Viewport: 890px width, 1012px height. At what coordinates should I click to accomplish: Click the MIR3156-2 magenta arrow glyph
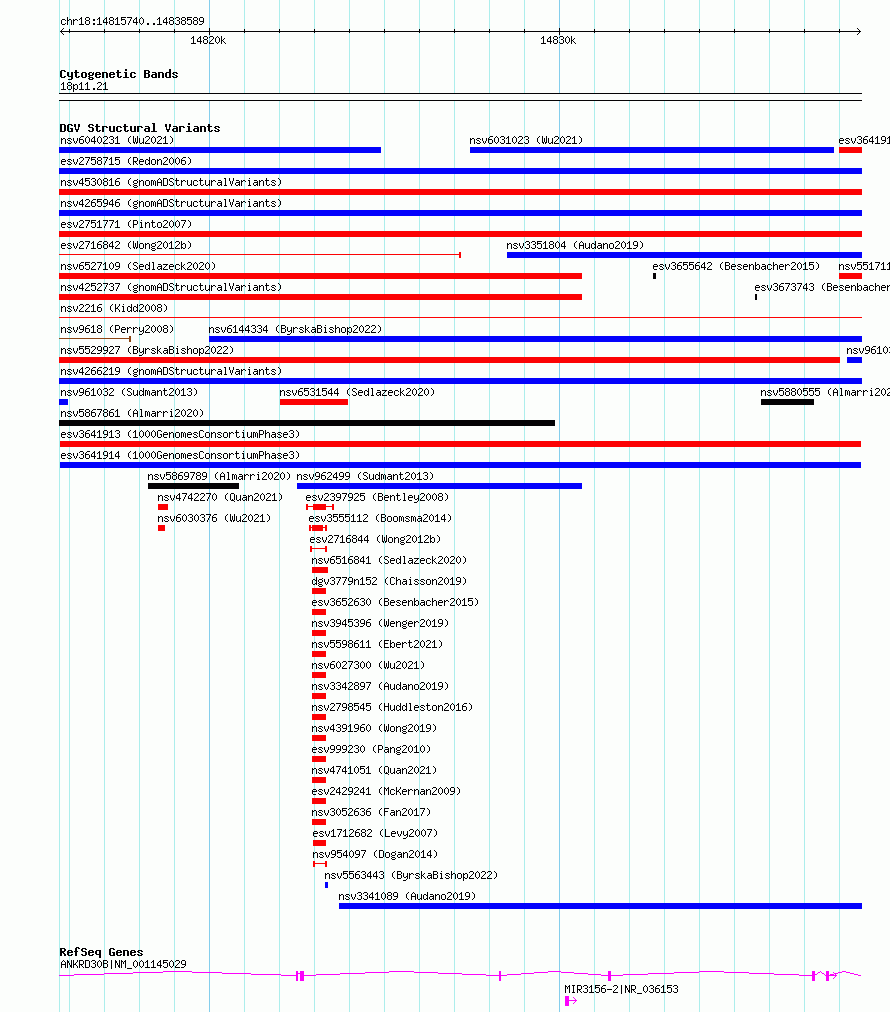click(x=571, y=1000)
